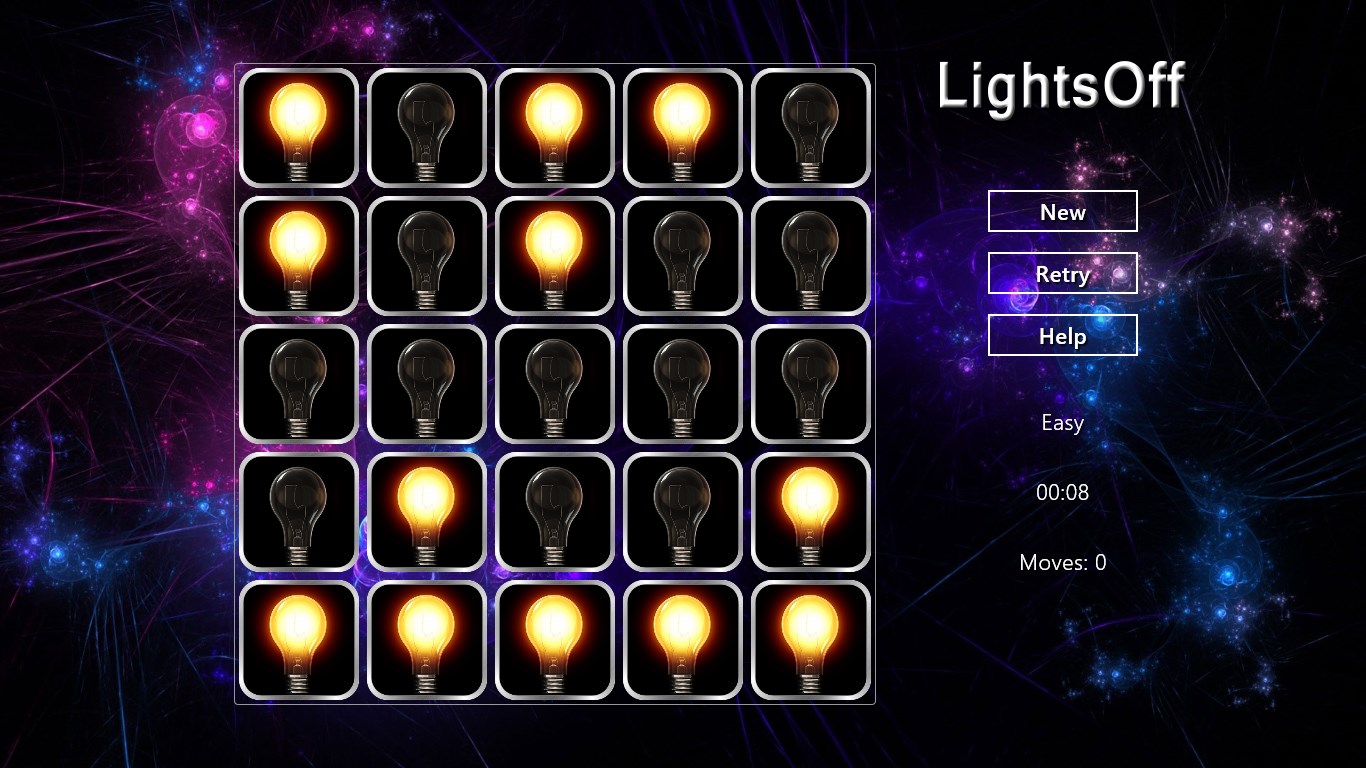
Task: Toggle the lit bulb in row two, first column
Action: pos(299,256)
